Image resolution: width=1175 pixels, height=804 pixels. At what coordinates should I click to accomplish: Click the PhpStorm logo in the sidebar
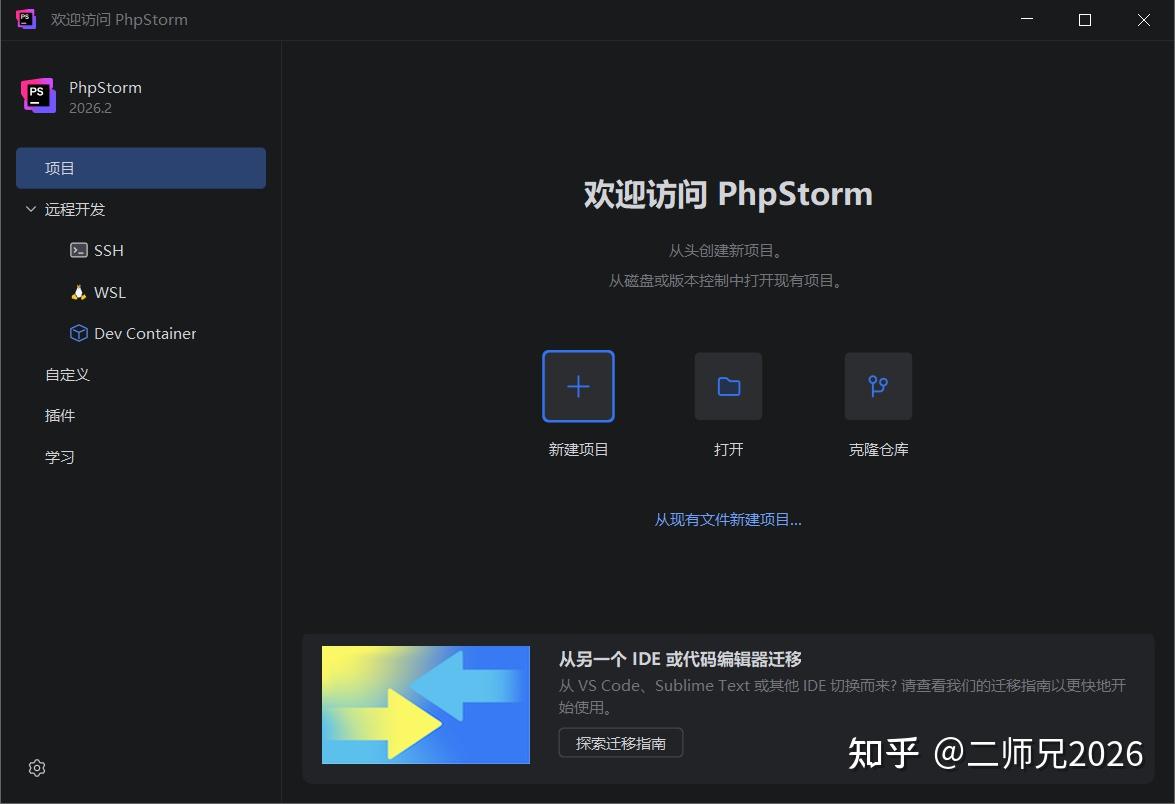[38, 96]
